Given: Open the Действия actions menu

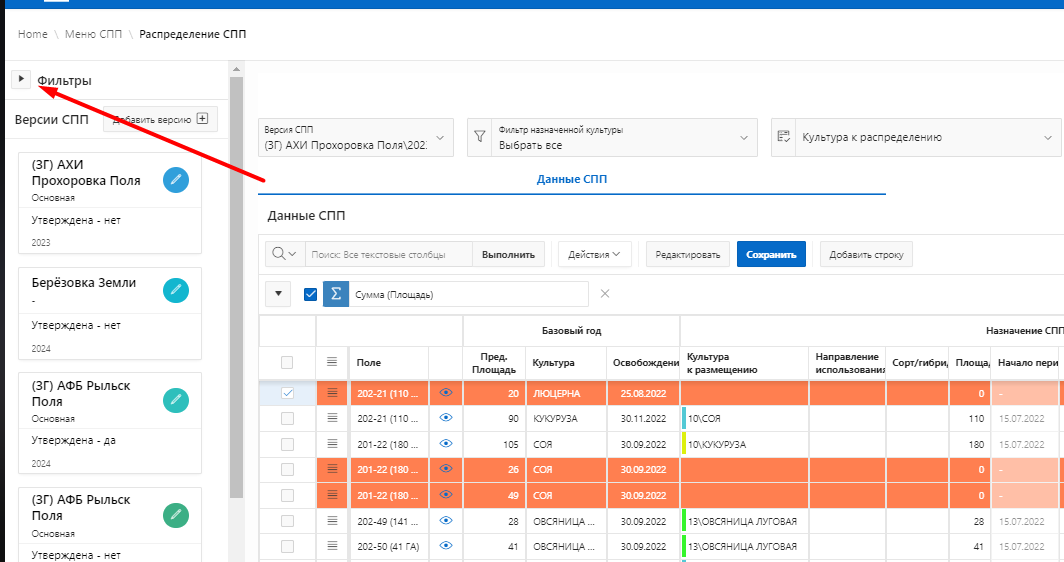Looking at the screenshot, I should pos(594,254).
